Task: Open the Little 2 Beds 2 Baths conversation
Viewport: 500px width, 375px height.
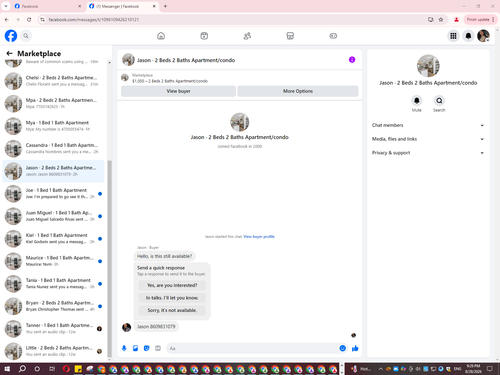Action: [x=53, y=351]
